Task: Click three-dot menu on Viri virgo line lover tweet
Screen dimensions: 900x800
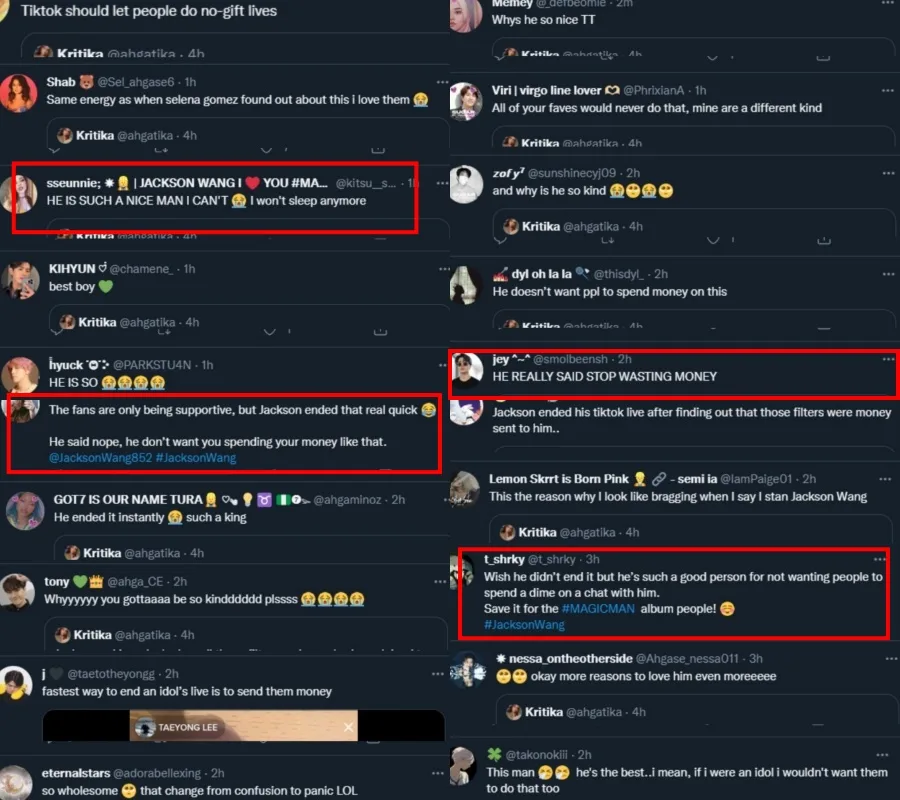Action: tap(888, 90)
